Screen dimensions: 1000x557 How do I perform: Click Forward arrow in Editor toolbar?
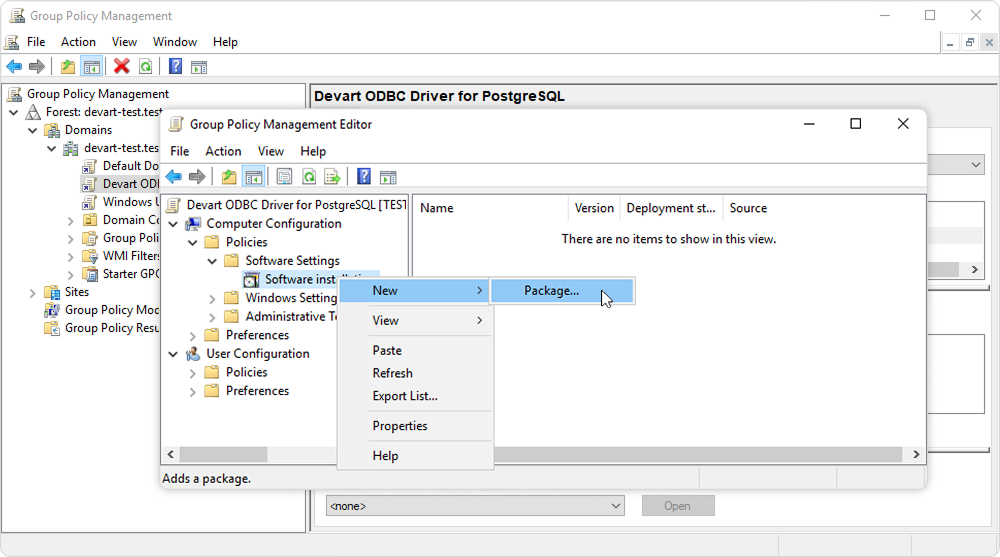point(197,177)
